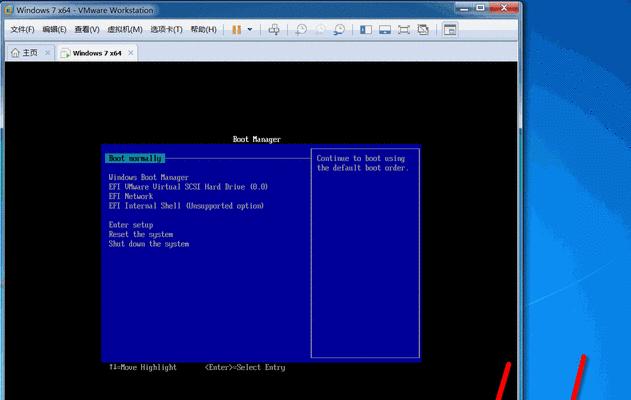Click the revert to snapshot icon
The image size is (631, 400).
320,30
